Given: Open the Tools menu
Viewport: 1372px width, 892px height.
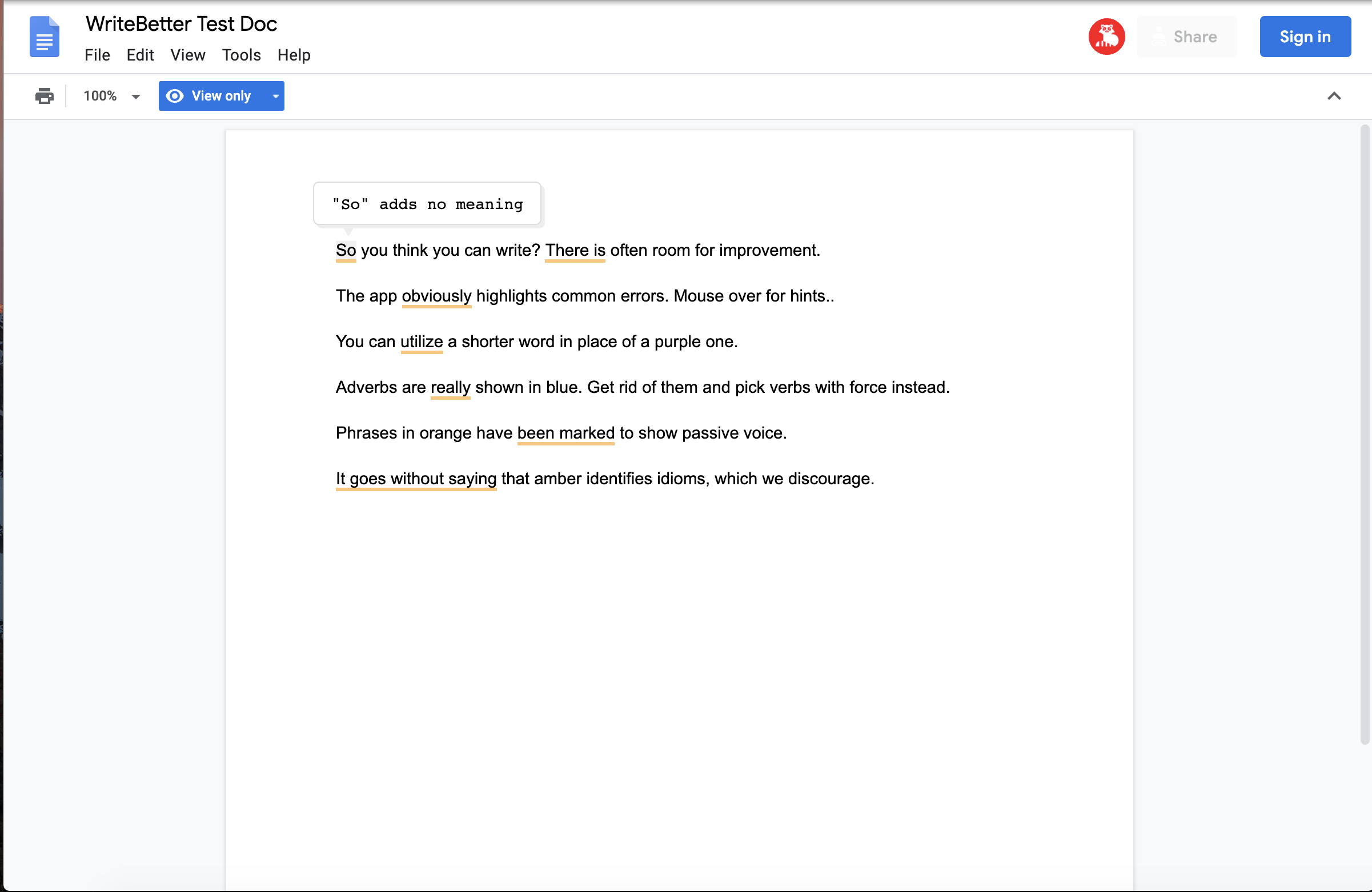Looking at the screenshot, I should pyautogui.click(x=241, y=55).
